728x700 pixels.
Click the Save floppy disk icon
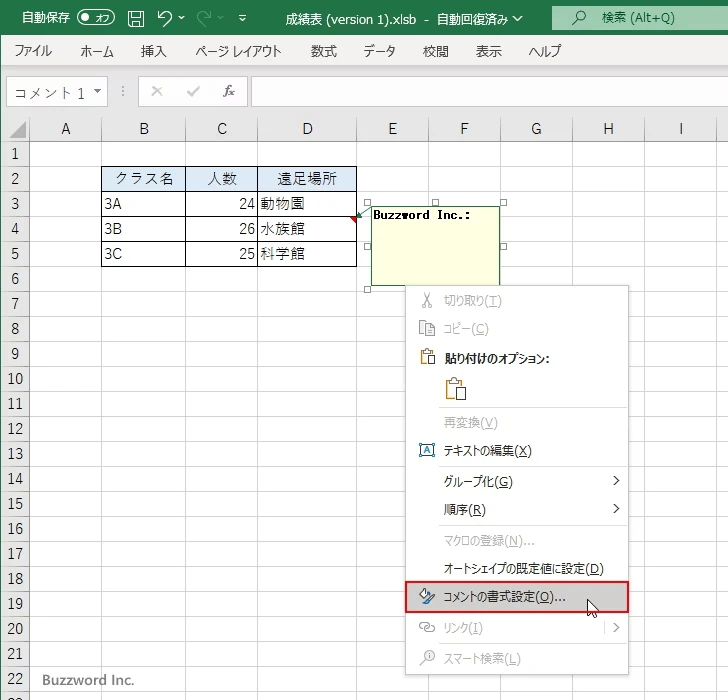[136, 19]
